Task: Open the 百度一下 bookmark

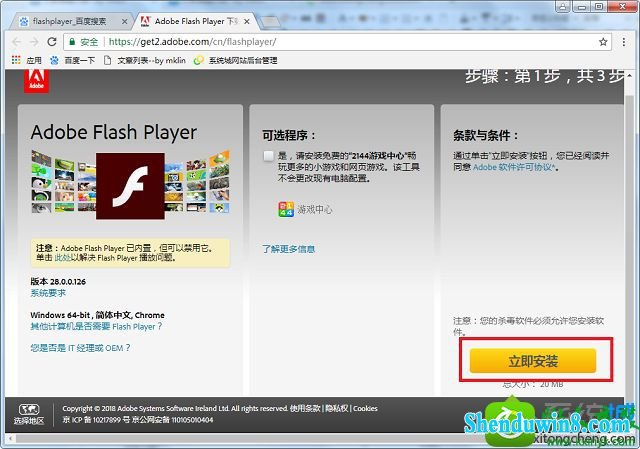Action: pos(73,60)
